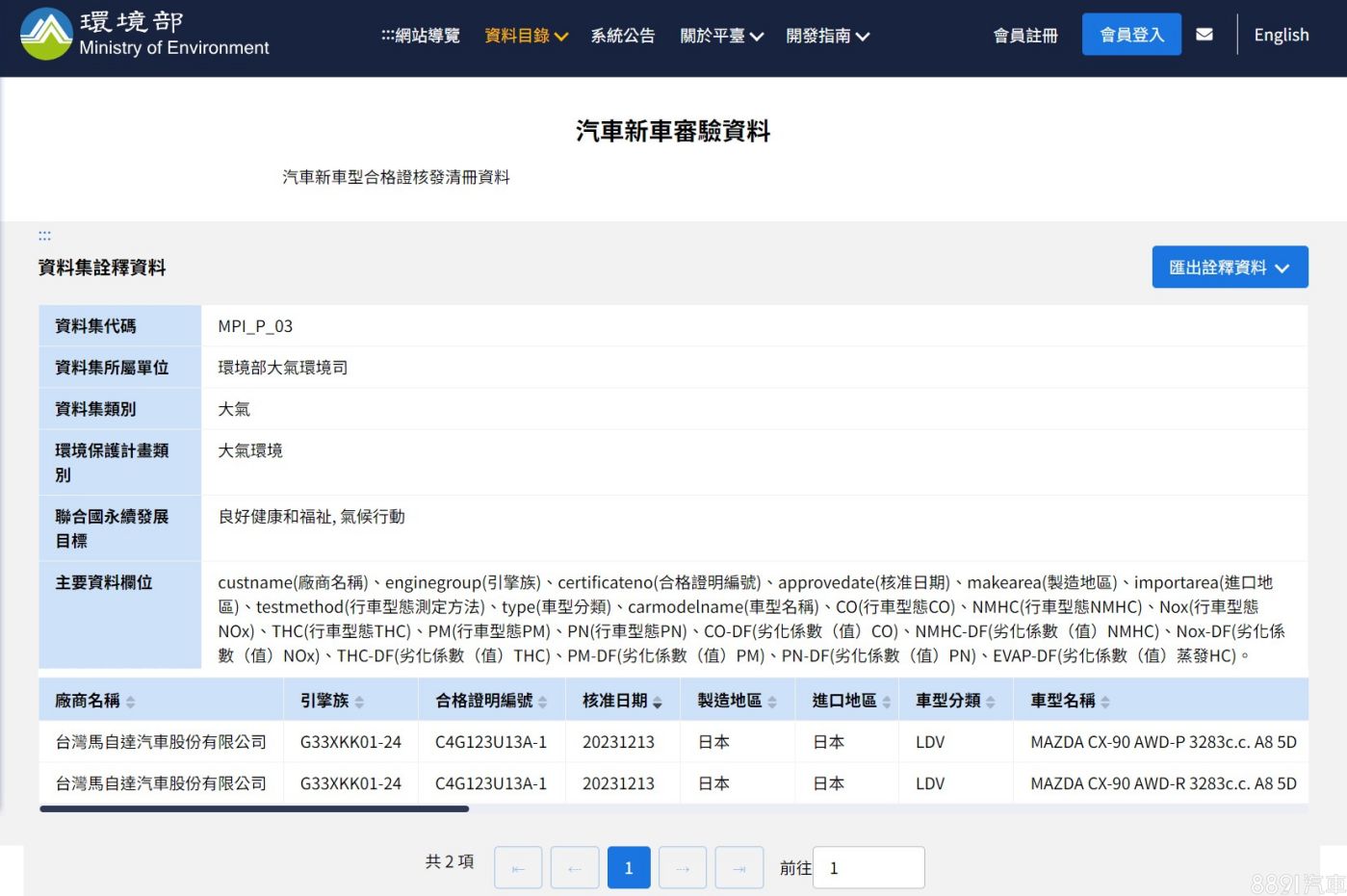Sort by 合格證明編號 column sort icon
1347x896 pixels.
click(x=543, y=703)
